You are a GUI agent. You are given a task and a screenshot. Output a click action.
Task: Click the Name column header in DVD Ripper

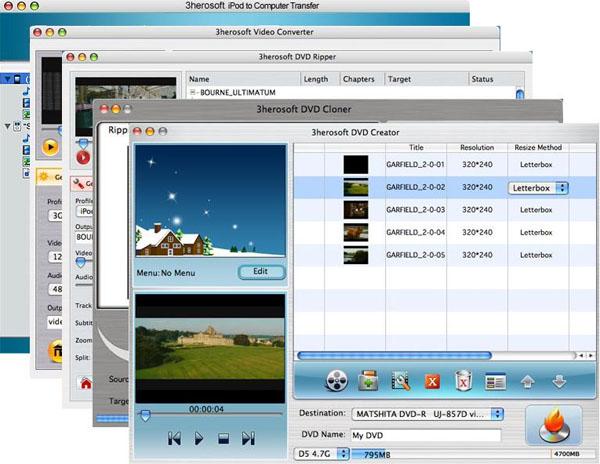243,79
